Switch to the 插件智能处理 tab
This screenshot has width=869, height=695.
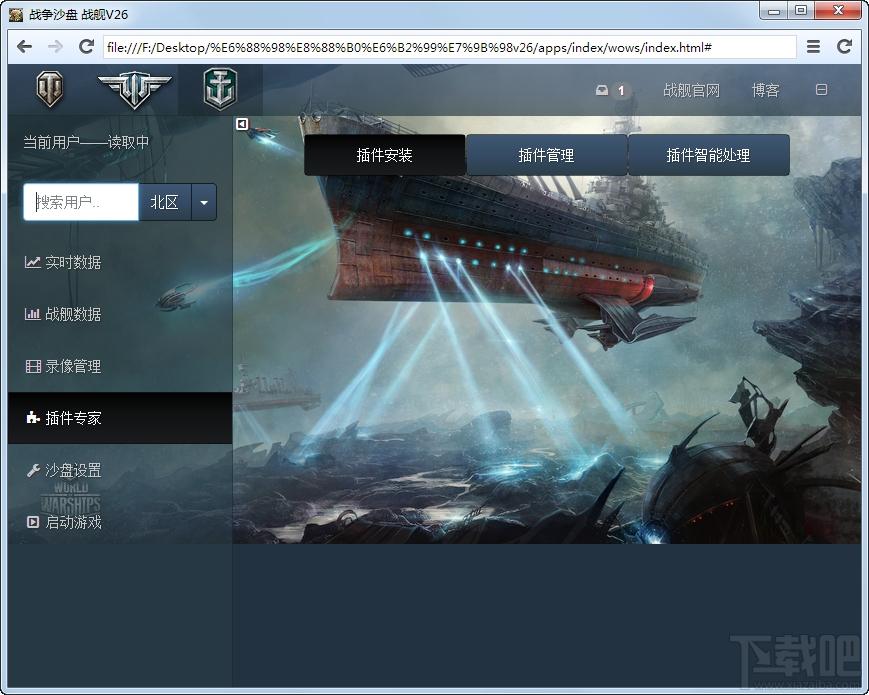coord(708,155)
